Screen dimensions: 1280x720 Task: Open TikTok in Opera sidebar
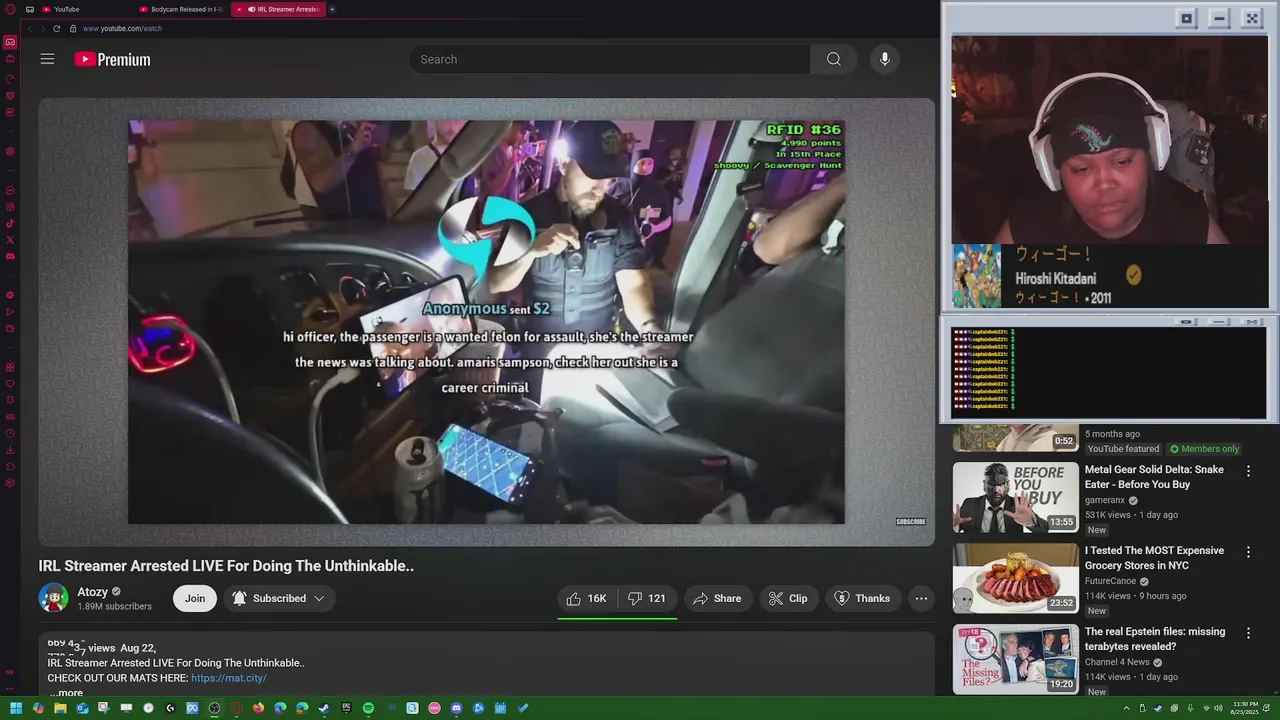coord(10,223)
